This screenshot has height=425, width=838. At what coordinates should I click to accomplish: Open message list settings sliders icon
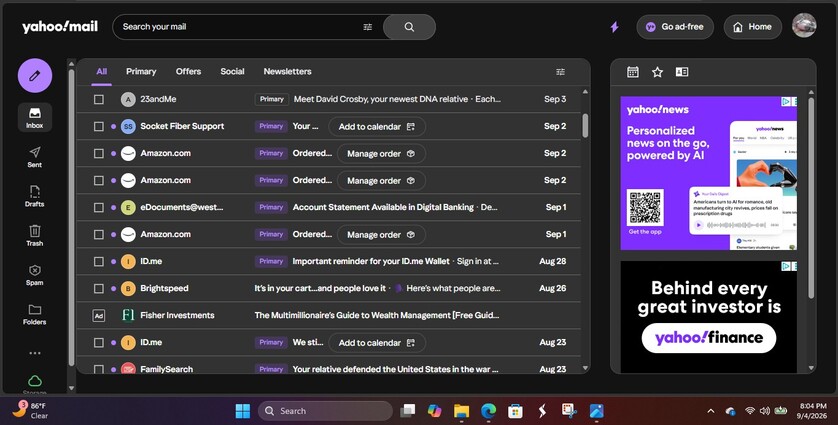click(x=560, y=72)
